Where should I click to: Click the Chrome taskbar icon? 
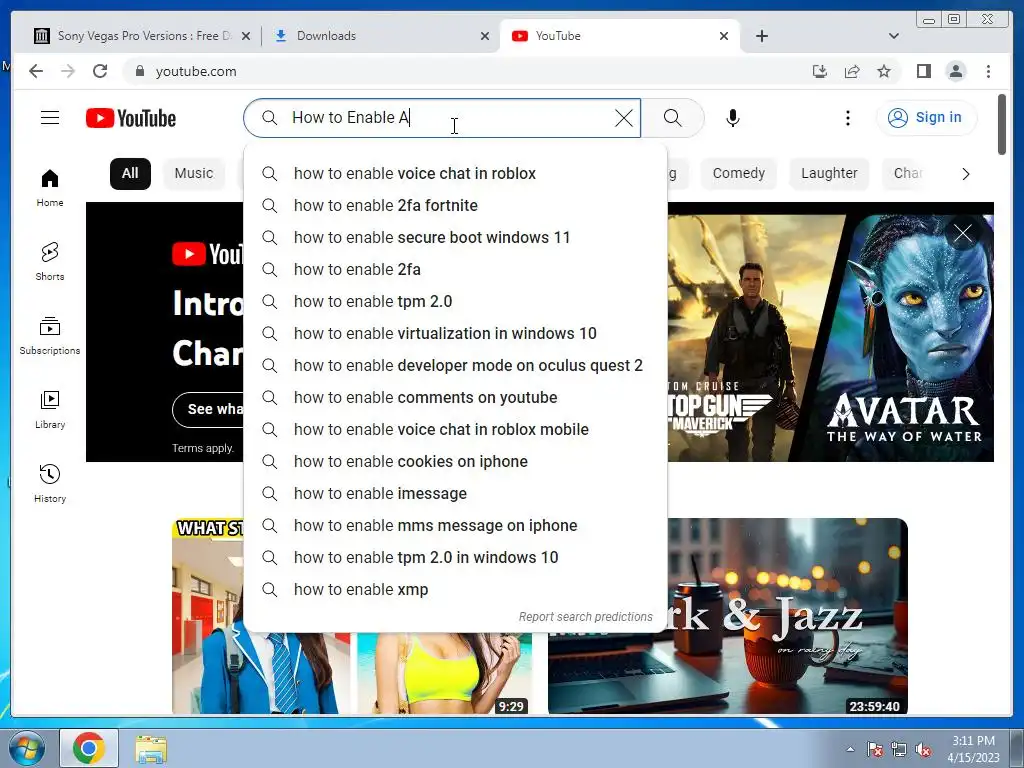(x=89, y=748)
